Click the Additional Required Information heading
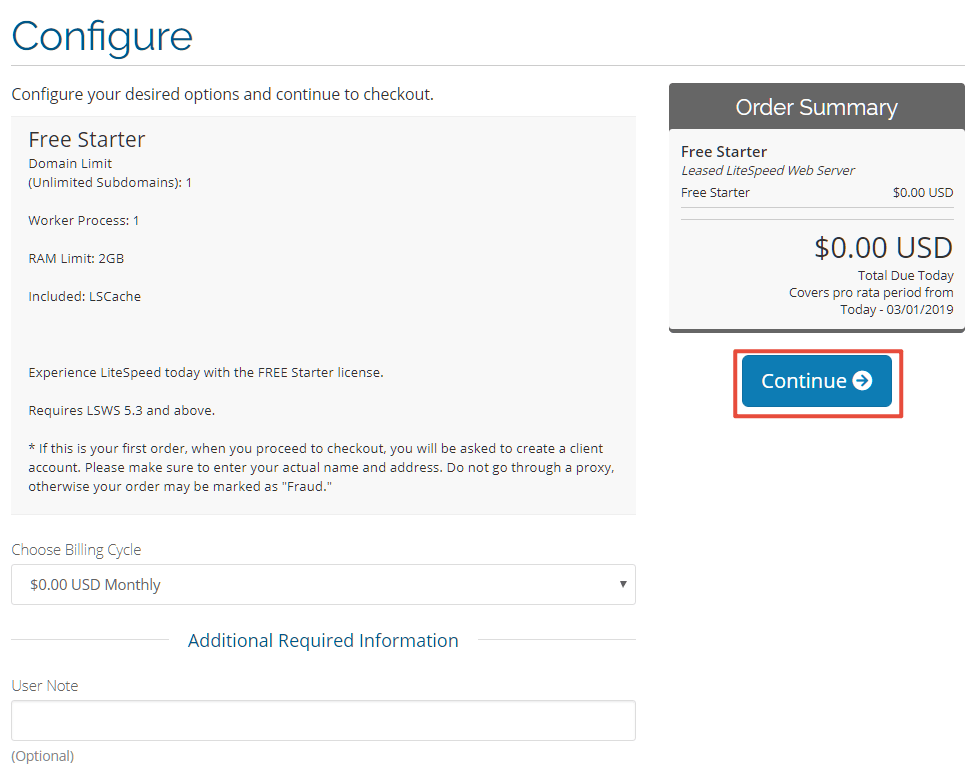The width and height of the screenshot is (979, 784). 323,640
